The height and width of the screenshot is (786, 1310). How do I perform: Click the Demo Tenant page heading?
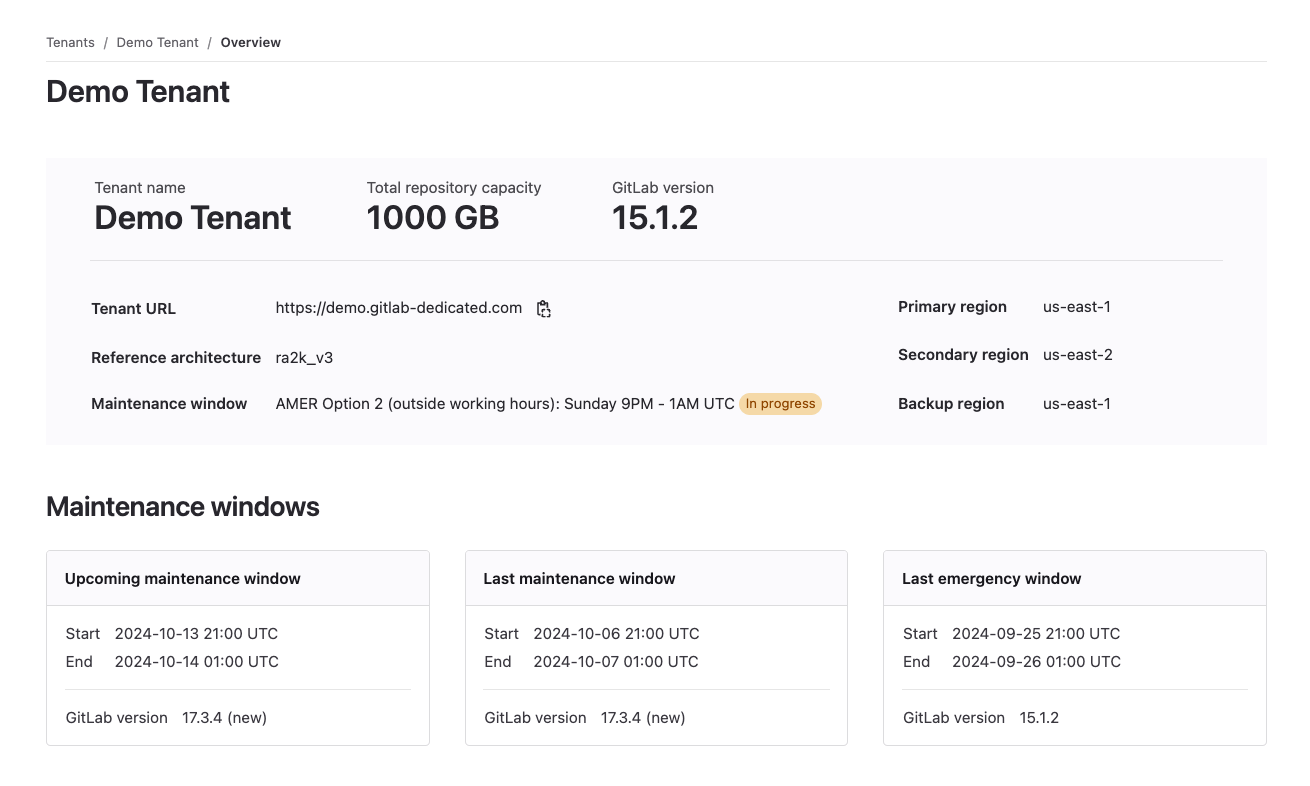tap(137, 91)
